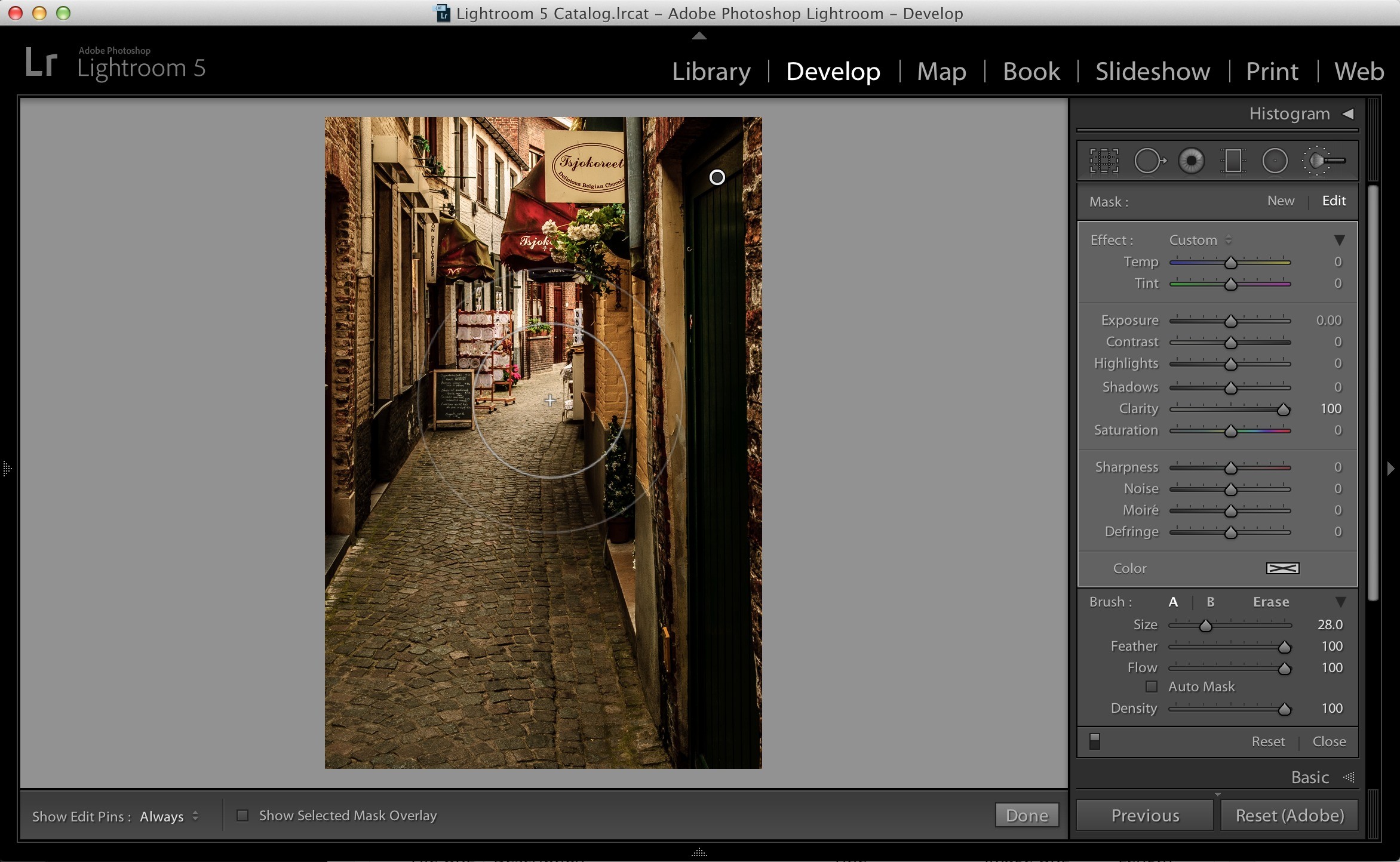The image size is (1400, 862).
Task: Click Reset in the brush panel
Action: coord(1268,741)
